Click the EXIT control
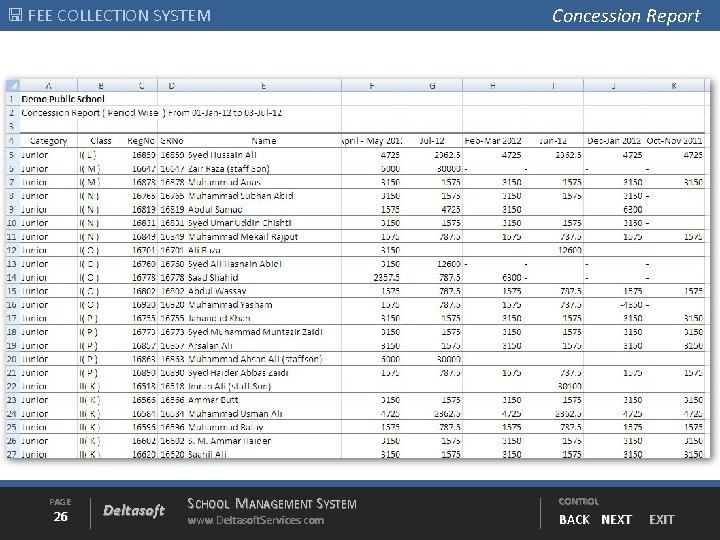This screenshot has width=720, height=540. [661, 519]
